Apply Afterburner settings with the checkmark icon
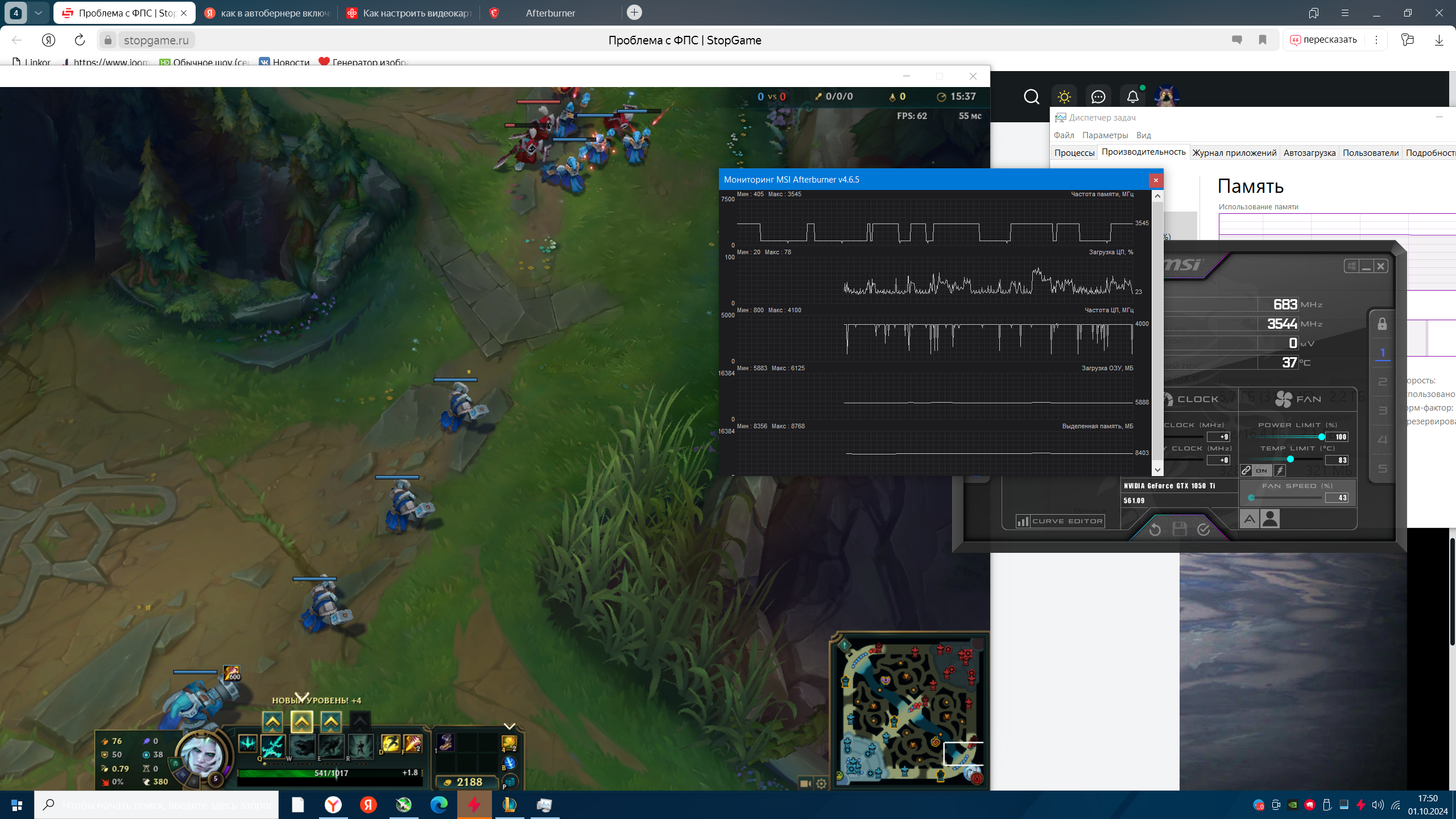1456x819 pixels. [1203, 530]
